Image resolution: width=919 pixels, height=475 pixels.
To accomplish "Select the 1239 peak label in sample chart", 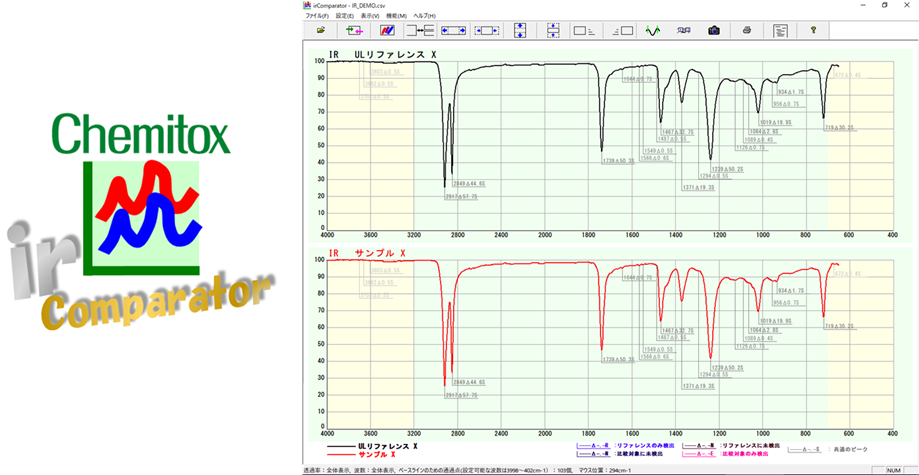I will pyautogui.click(x=727, y=368).
